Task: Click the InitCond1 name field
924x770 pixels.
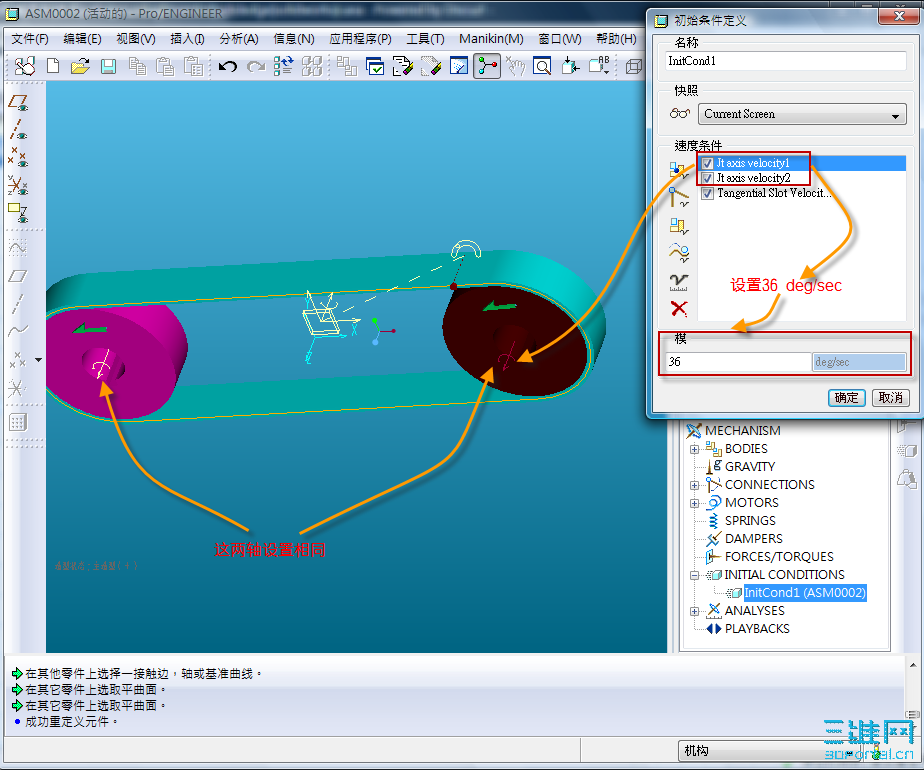Action: click(x=786, y=61)
